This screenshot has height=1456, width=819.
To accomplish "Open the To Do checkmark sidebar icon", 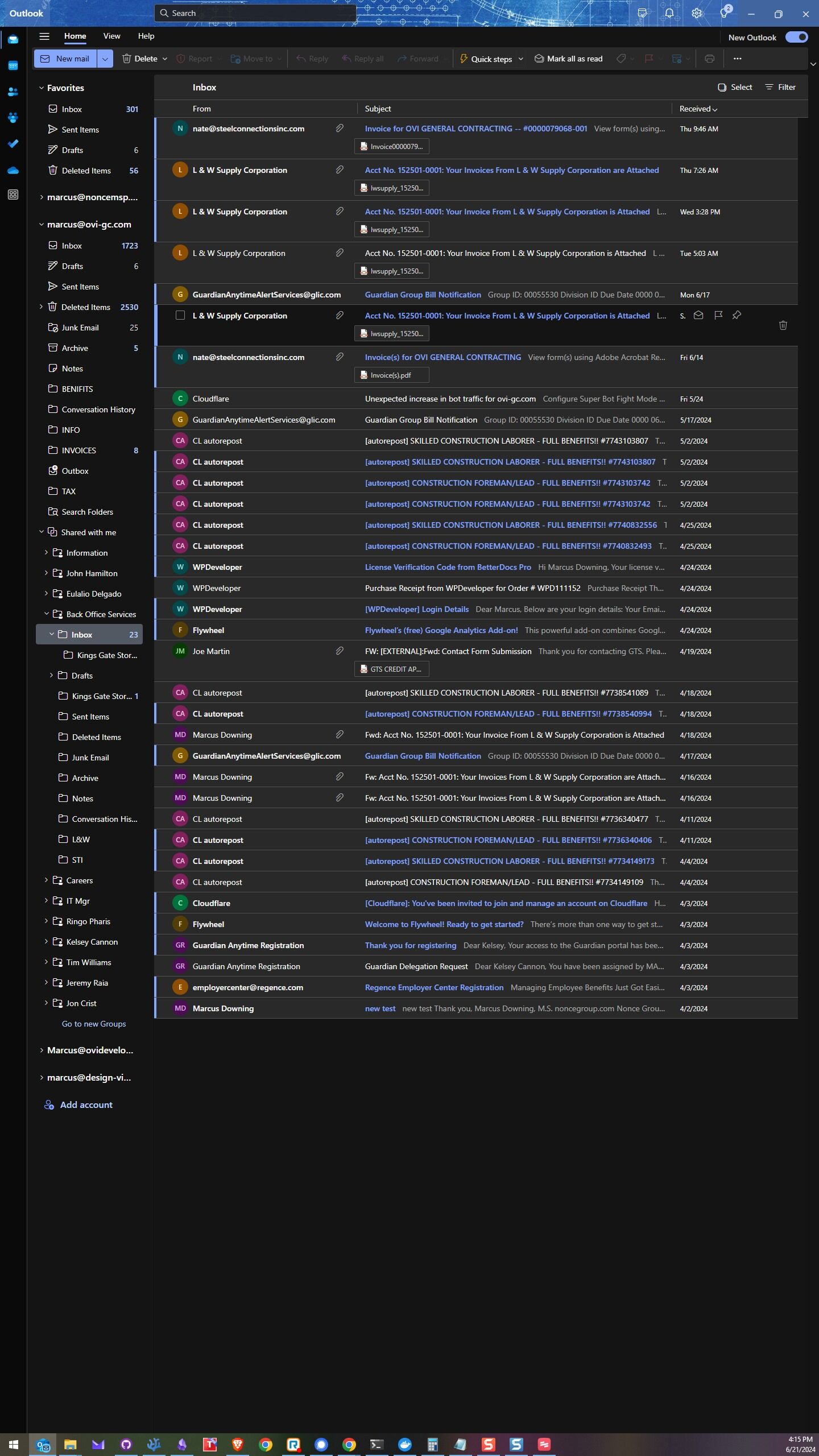I will pos(13,144).
